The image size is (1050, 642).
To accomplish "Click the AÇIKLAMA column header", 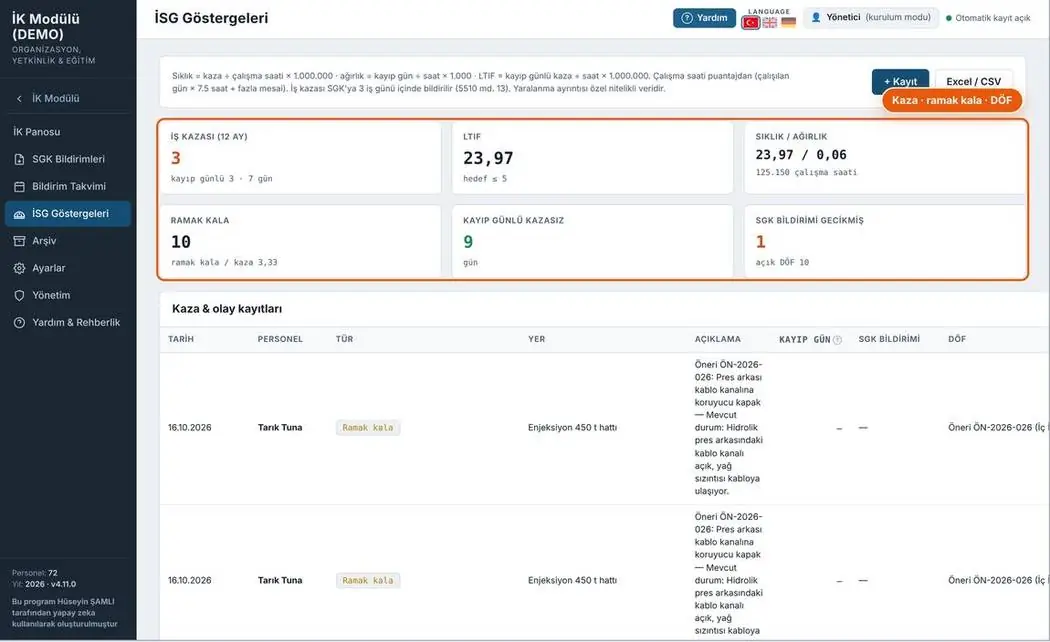I will (718, 339).
